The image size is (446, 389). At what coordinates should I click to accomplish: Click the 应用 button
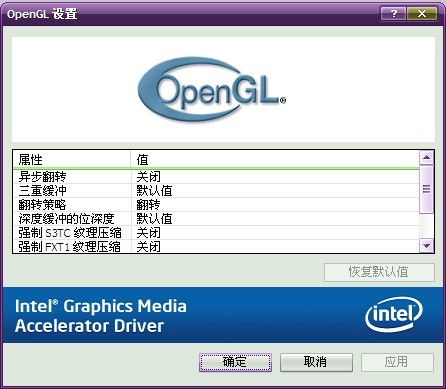click(x=397, y=362)
